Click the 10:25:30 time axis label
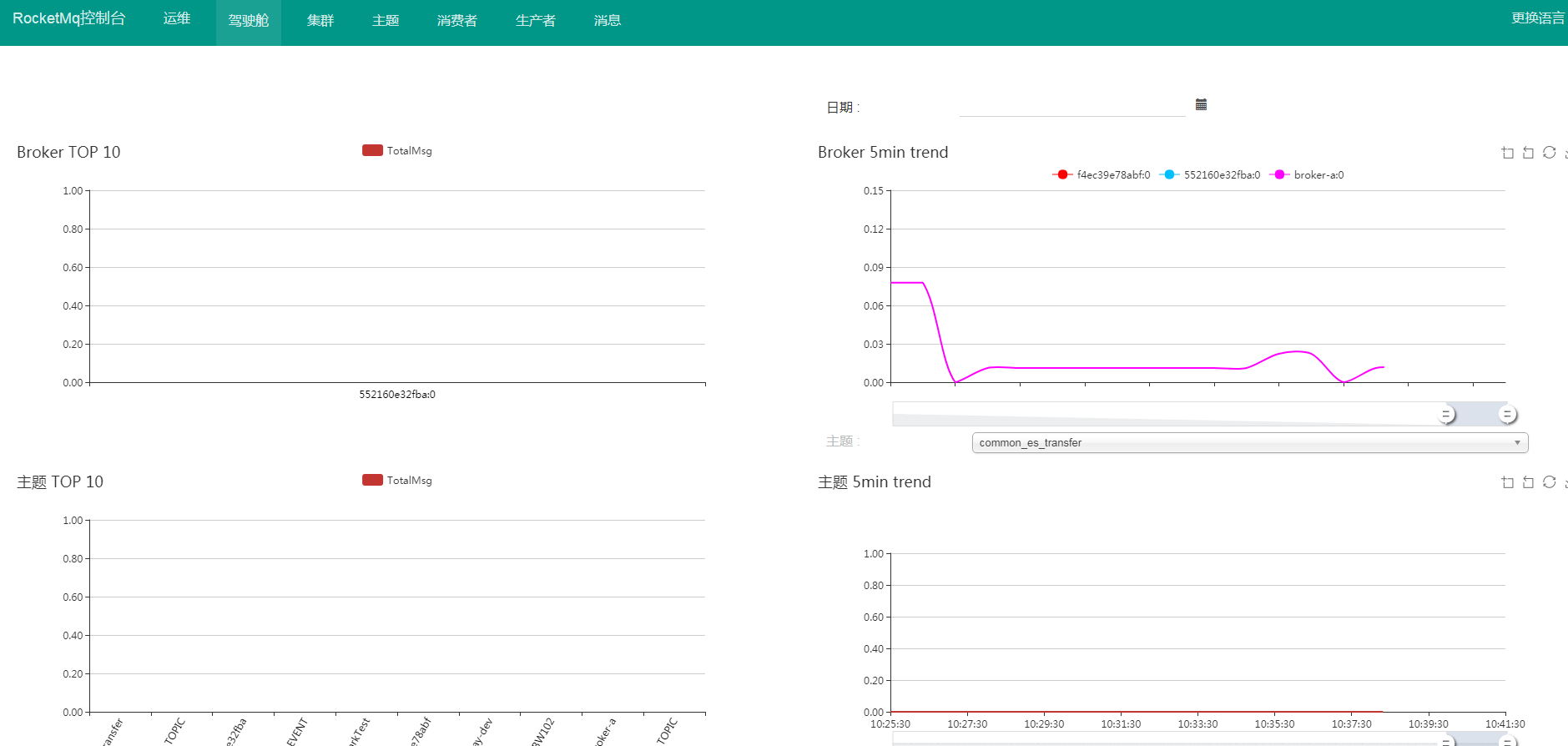 pos(890,724)
